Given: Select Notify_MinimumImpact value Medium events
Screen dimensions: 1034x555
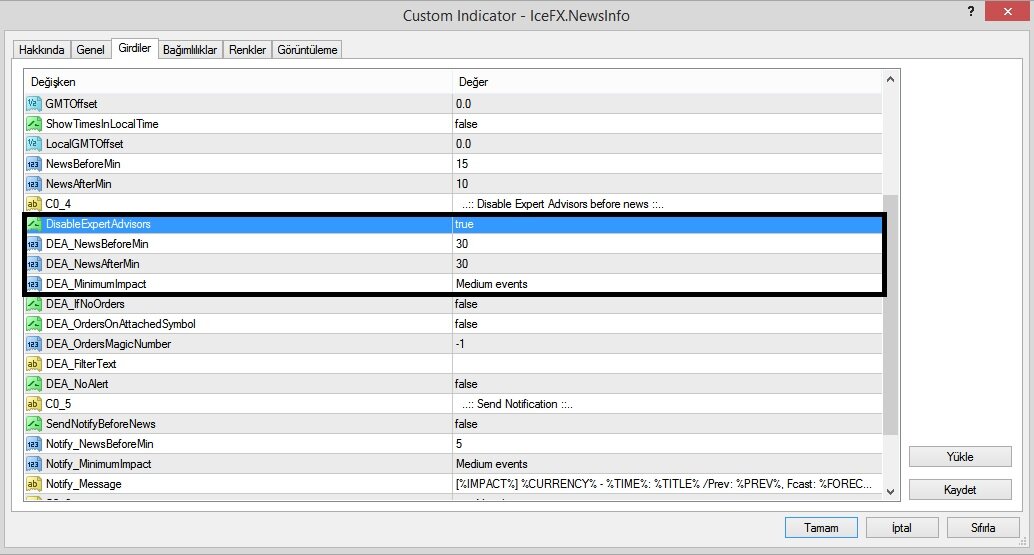Looking at the screenshot, I should tap(492, 464).
